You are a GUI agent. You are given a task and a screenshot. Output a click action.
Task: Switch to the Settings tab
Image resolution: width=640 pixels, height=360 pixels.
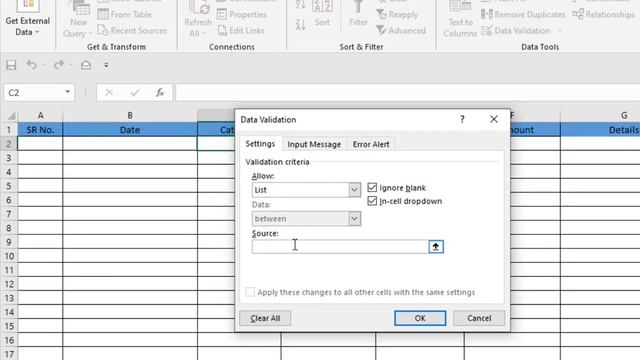pos(260,144)
